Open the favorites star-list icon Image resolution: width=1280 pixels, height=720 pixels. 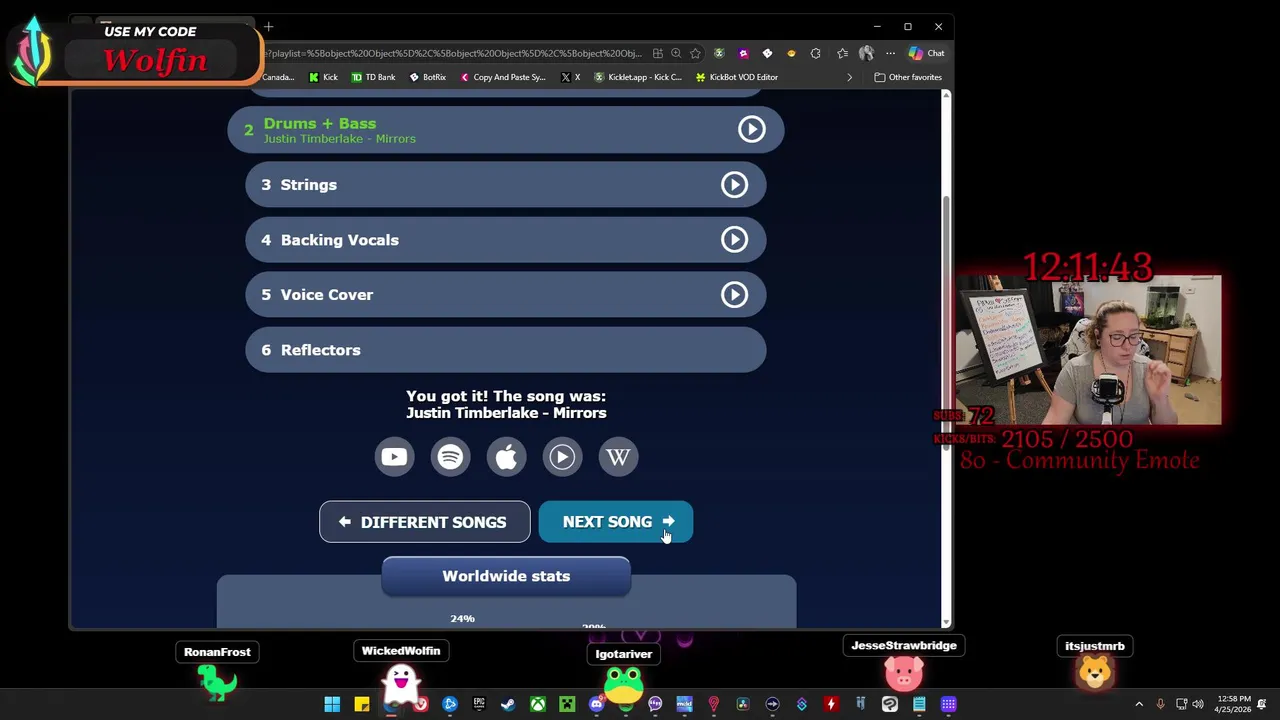842,53
